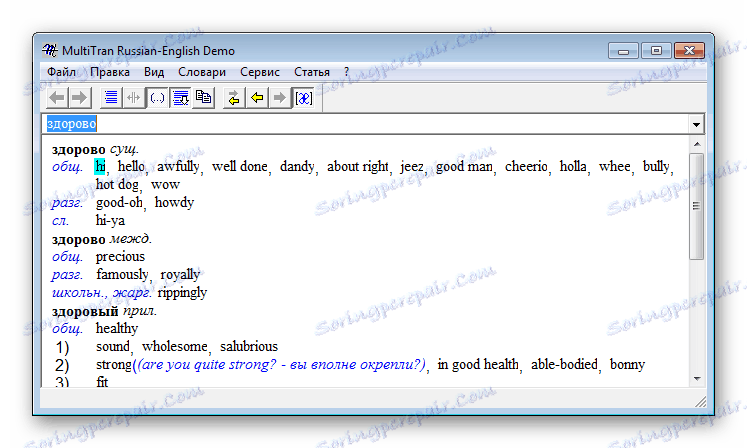Open the Статья menu

[x=312, y=72]
